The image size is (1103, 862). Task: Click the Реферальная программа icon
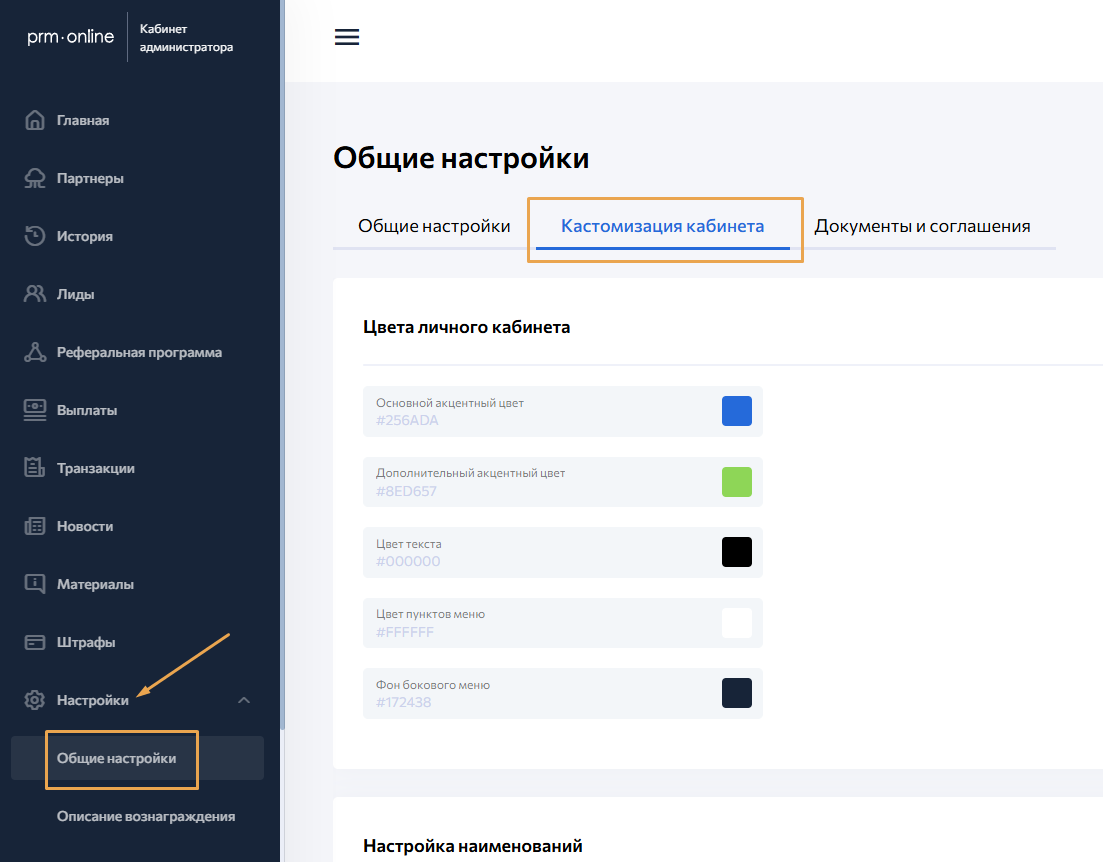[35, 352]
